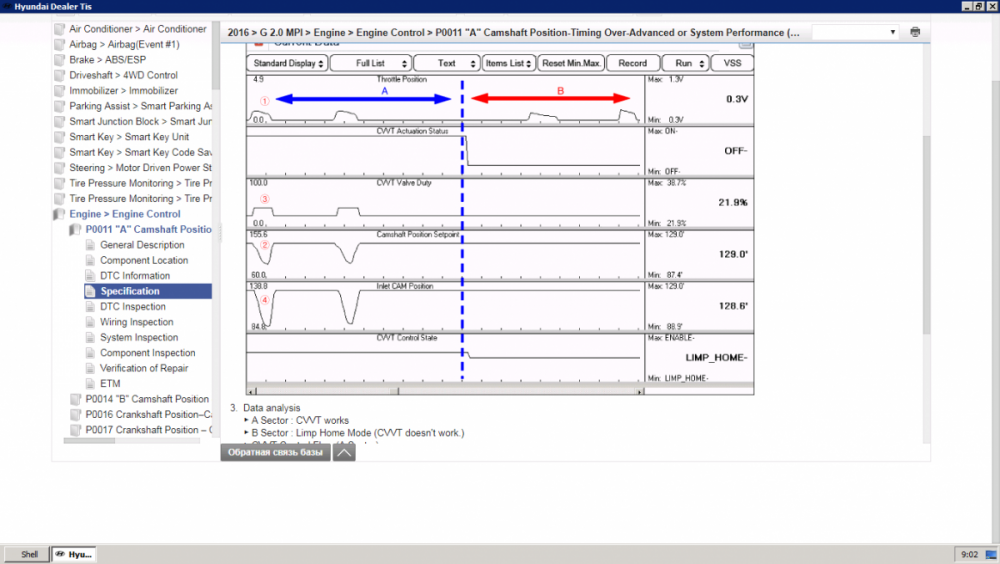Select Brake > ABS/ESP entry
This screenshot has height=564, width=1000.
click(x=108, y=59)
